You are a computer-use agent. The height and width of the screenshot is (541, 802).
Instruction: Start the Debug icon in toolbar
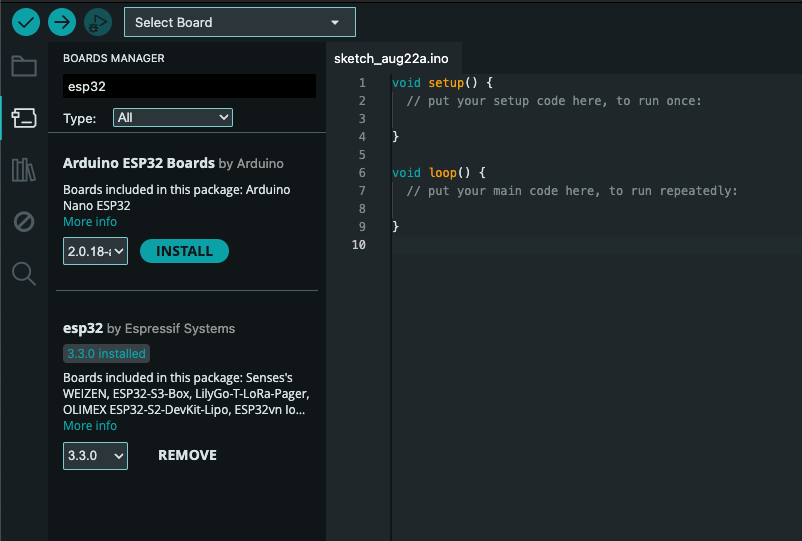click(x=98, y=22)
